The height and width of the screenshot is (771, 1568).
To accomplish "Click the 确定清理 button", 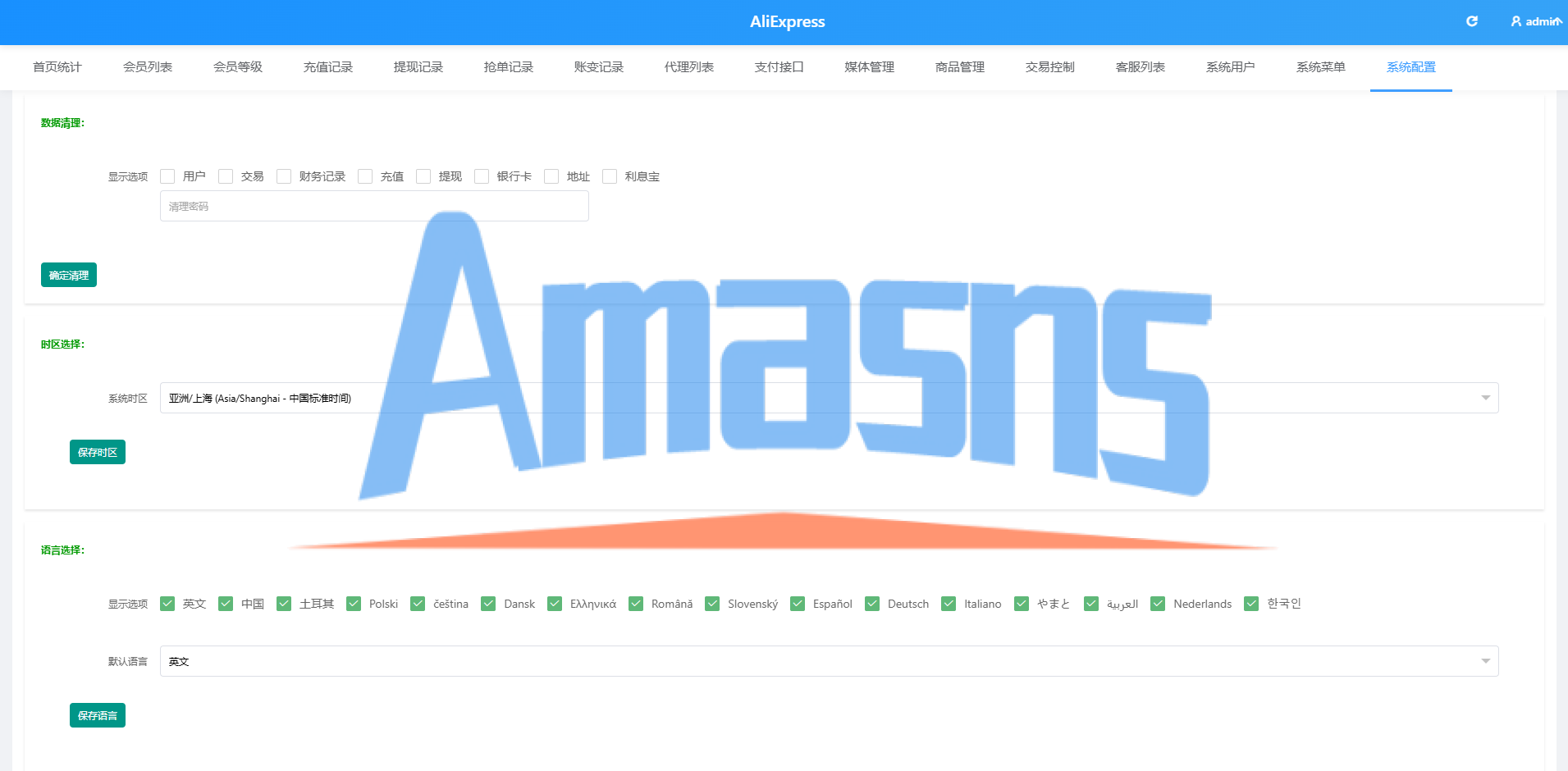I will (69, 275).
